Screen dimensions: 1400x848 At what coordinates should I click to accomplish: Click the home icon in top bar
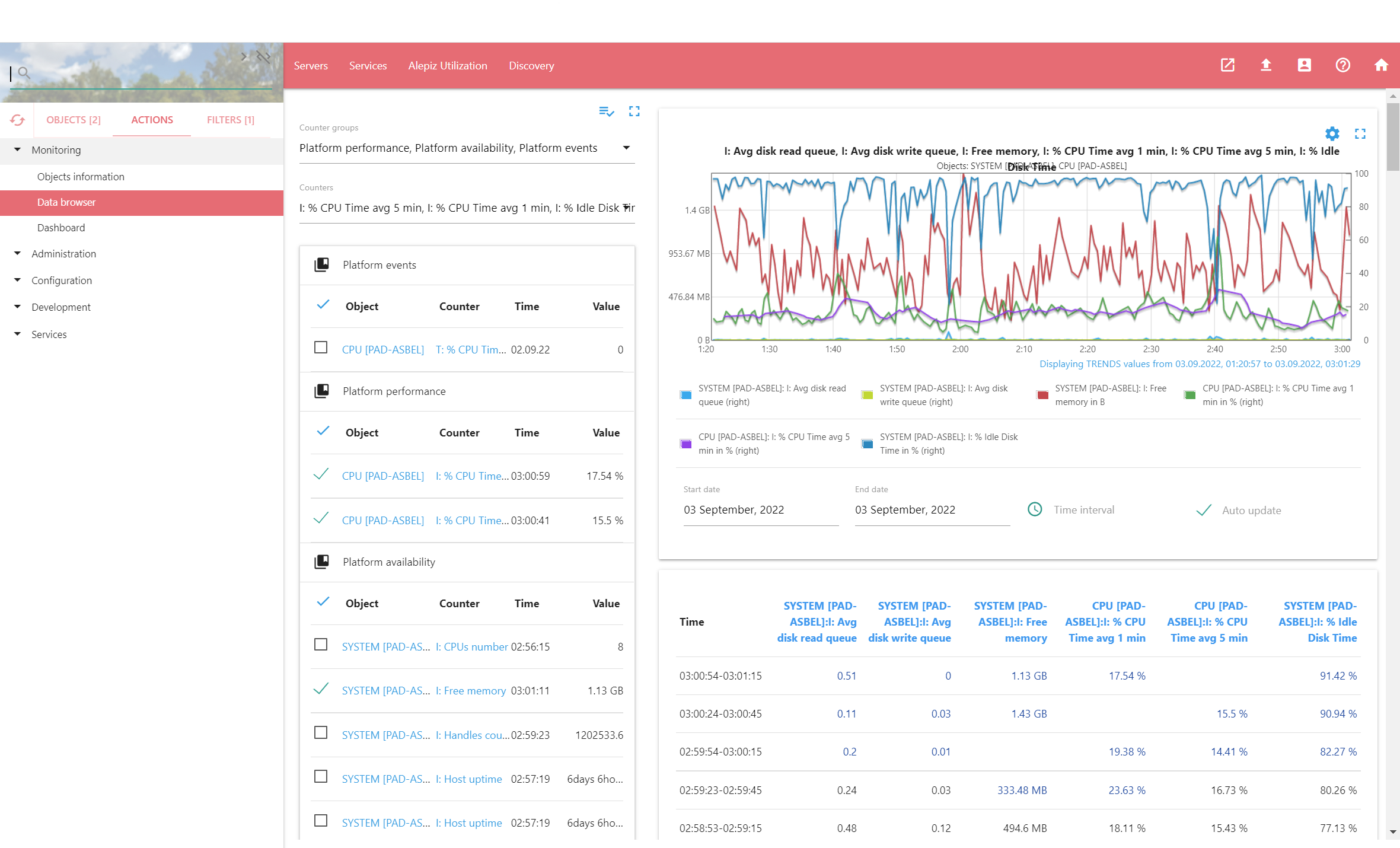tap(1381, 65)
